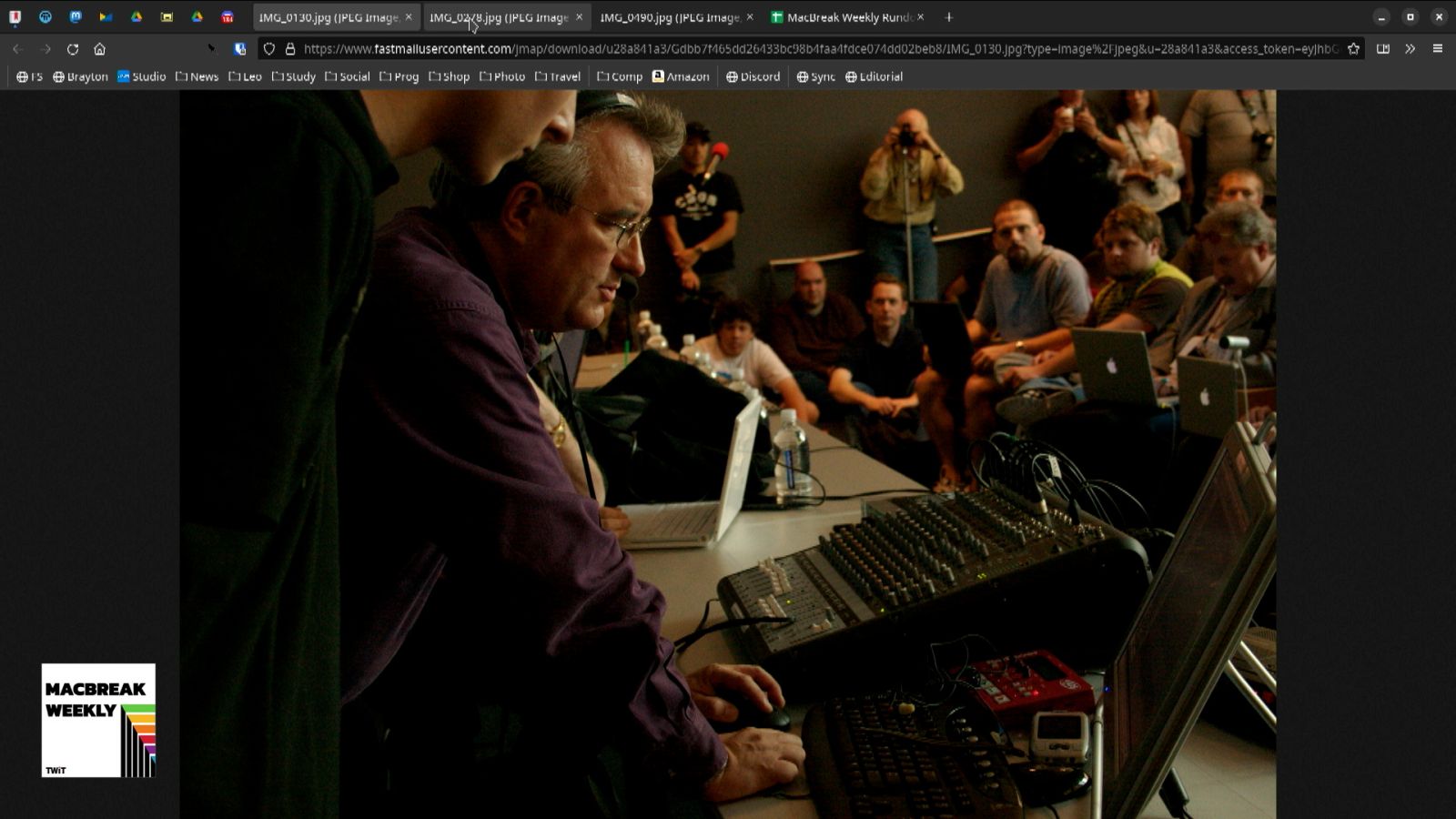
Task: Close the IMG_0130.jpg tab
Action: pos(409,17)
